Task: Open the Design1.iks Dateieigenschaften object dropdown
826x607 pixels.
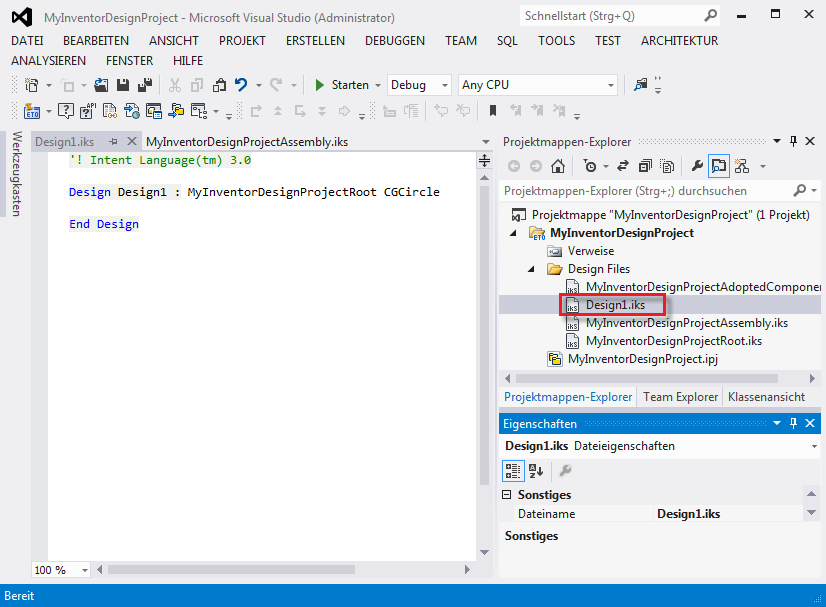Action: (x=814, y=446)
